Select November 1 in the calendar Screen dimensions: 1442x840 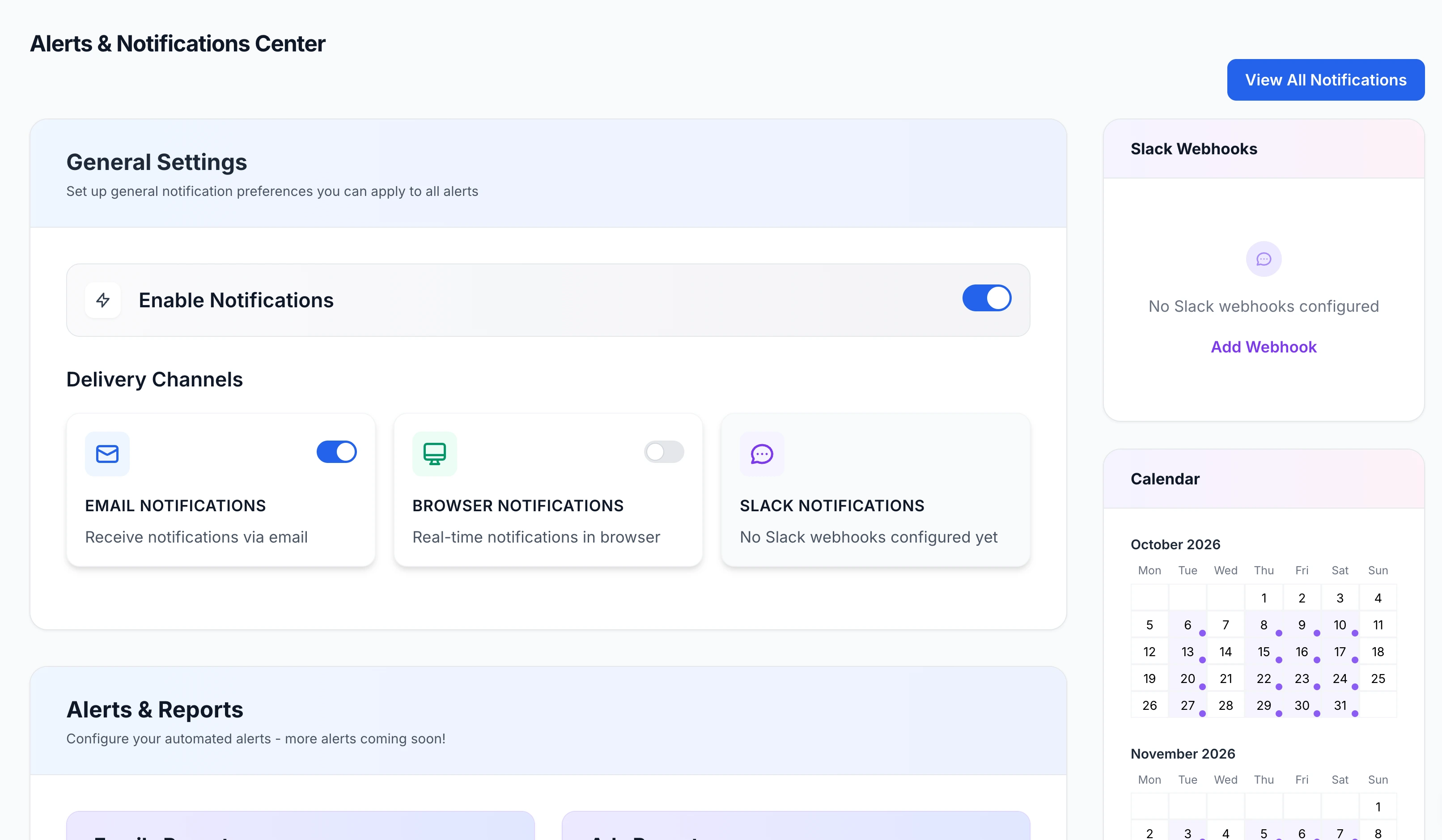(x=1378, y=807)
